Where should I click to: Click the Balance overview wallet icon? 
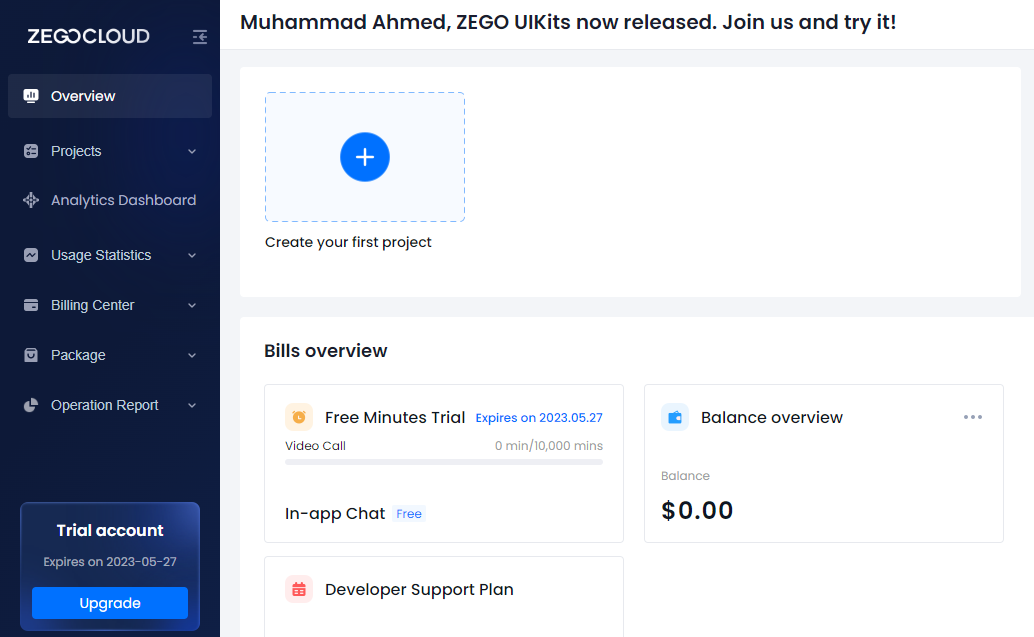coord(675,417)
